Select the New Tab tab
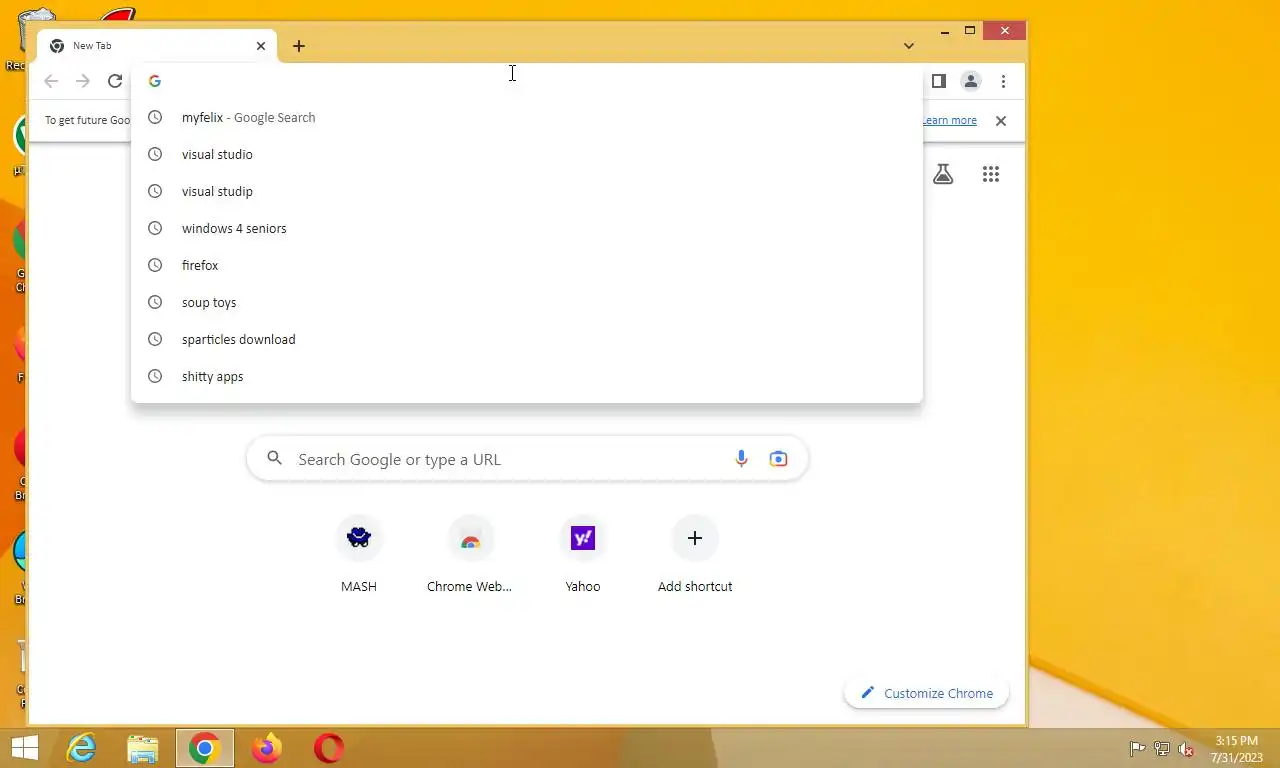The width and height of the screenshot is (1280, 768). click(x=156, y=46)
